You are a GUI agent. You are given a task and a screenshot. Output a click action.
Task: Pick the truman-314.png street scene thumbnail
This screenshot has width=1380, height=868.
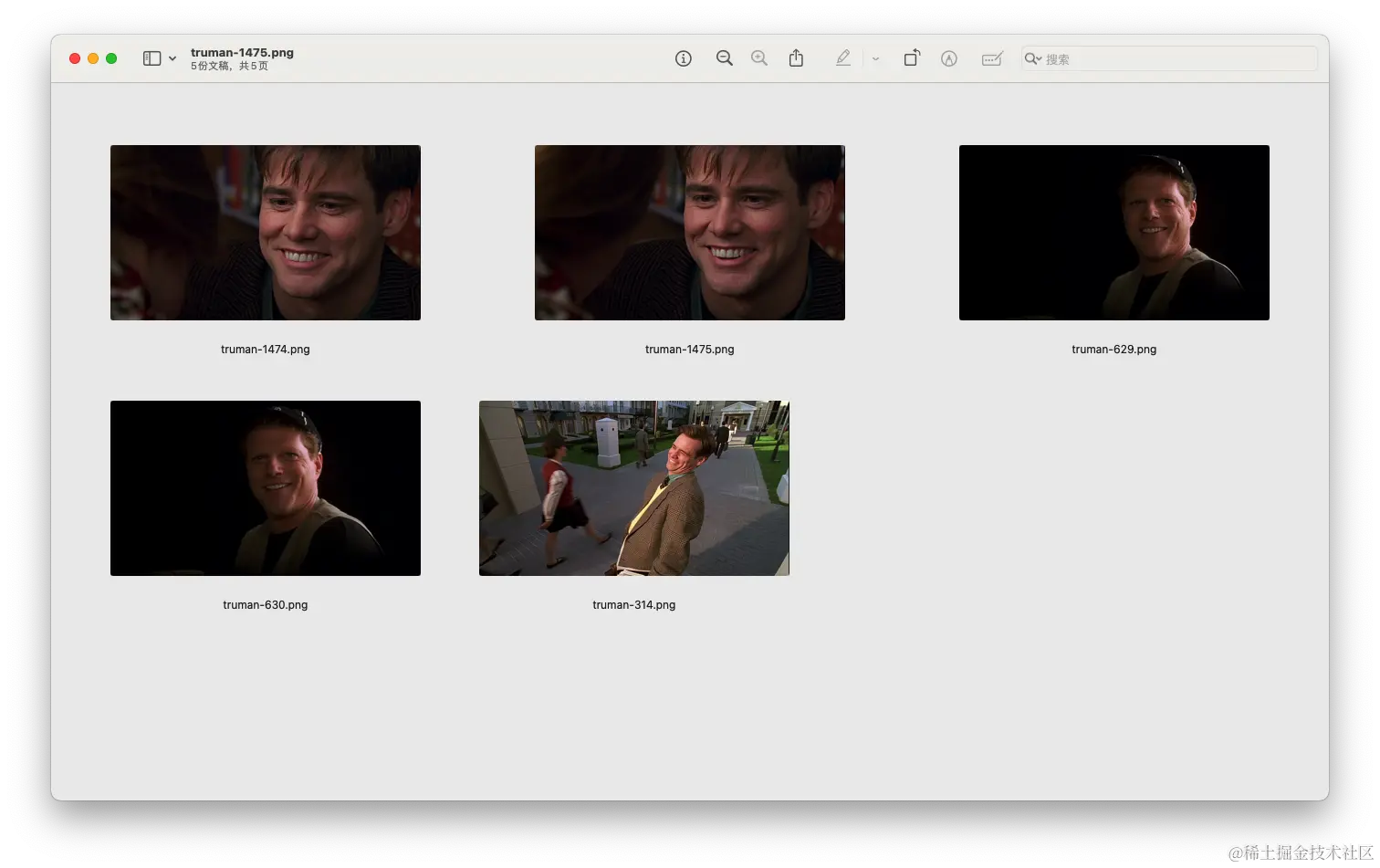[x=633, y=488]
